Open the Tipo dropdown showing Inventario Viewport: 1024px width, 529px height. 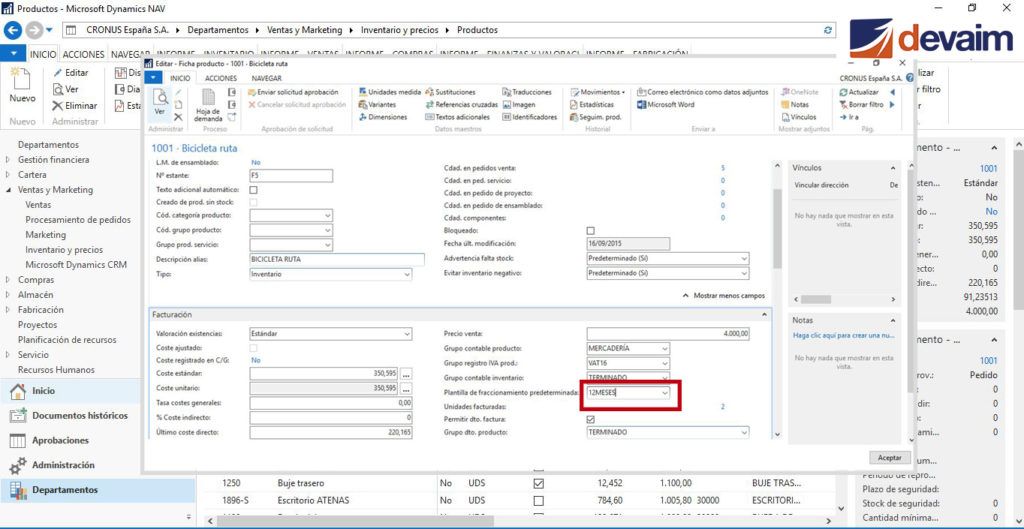click(x=407, y=275)
